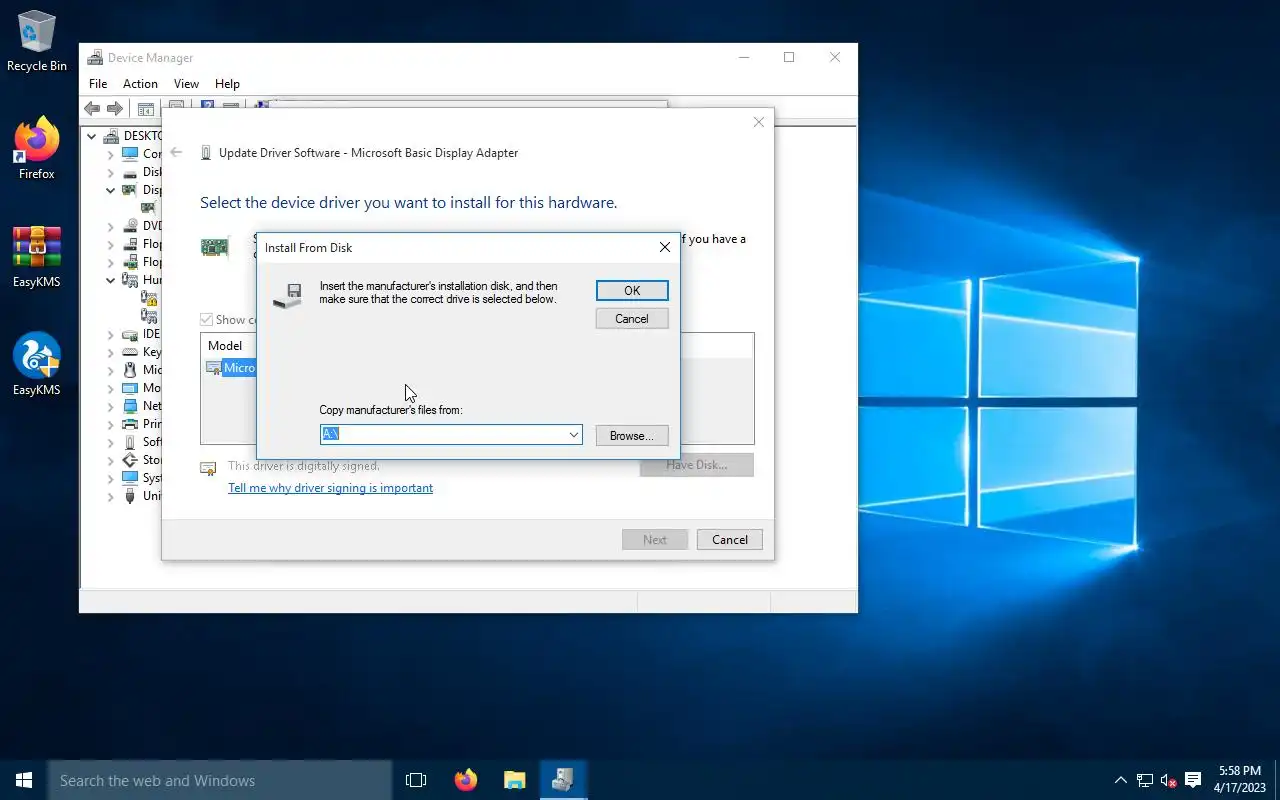Select the Disk drives icon
The image size is (1280, 800).
pos(130,172)
